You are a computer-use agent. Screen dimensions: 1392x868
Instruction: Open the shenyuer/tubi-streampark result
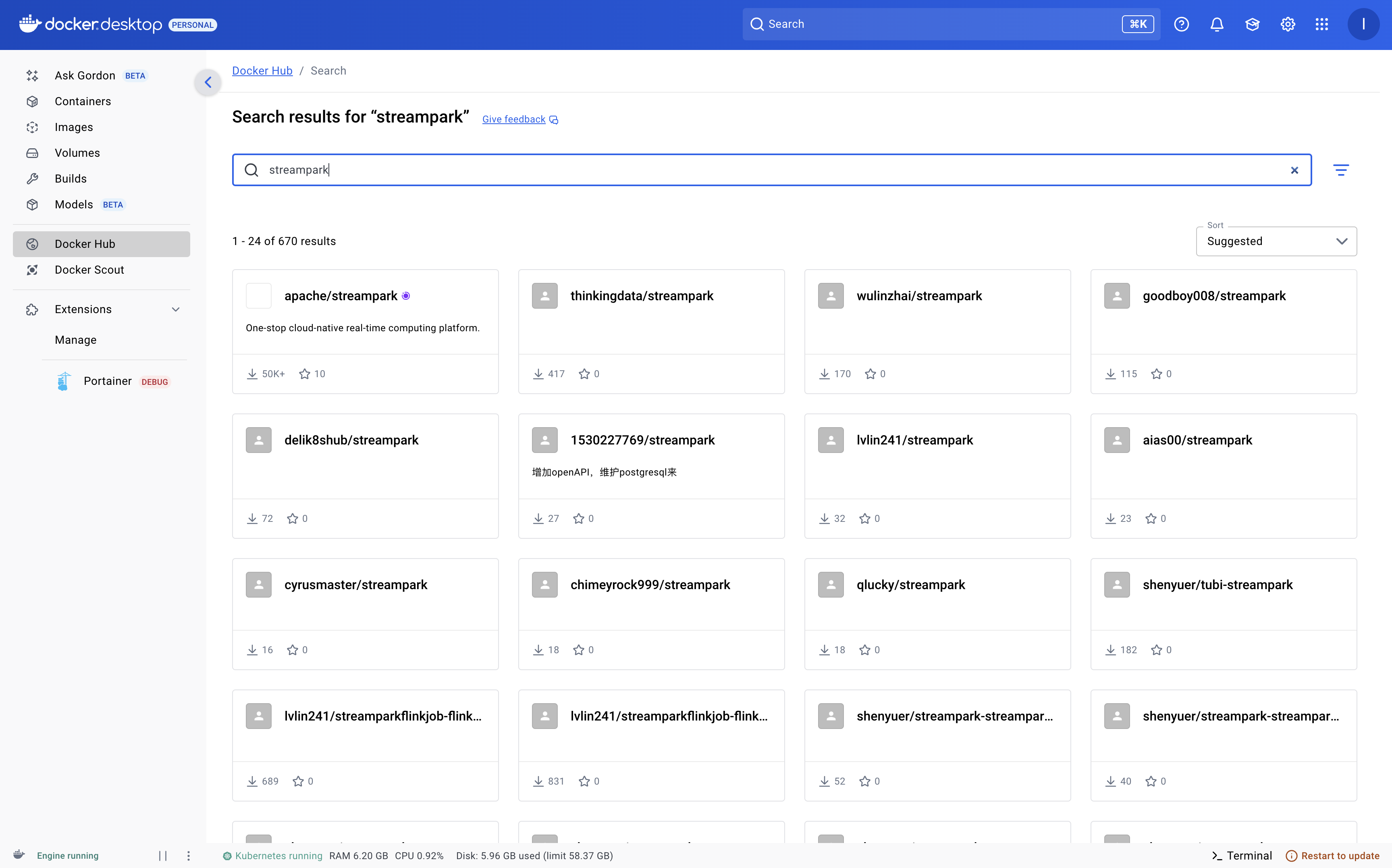coord(1223,614)
